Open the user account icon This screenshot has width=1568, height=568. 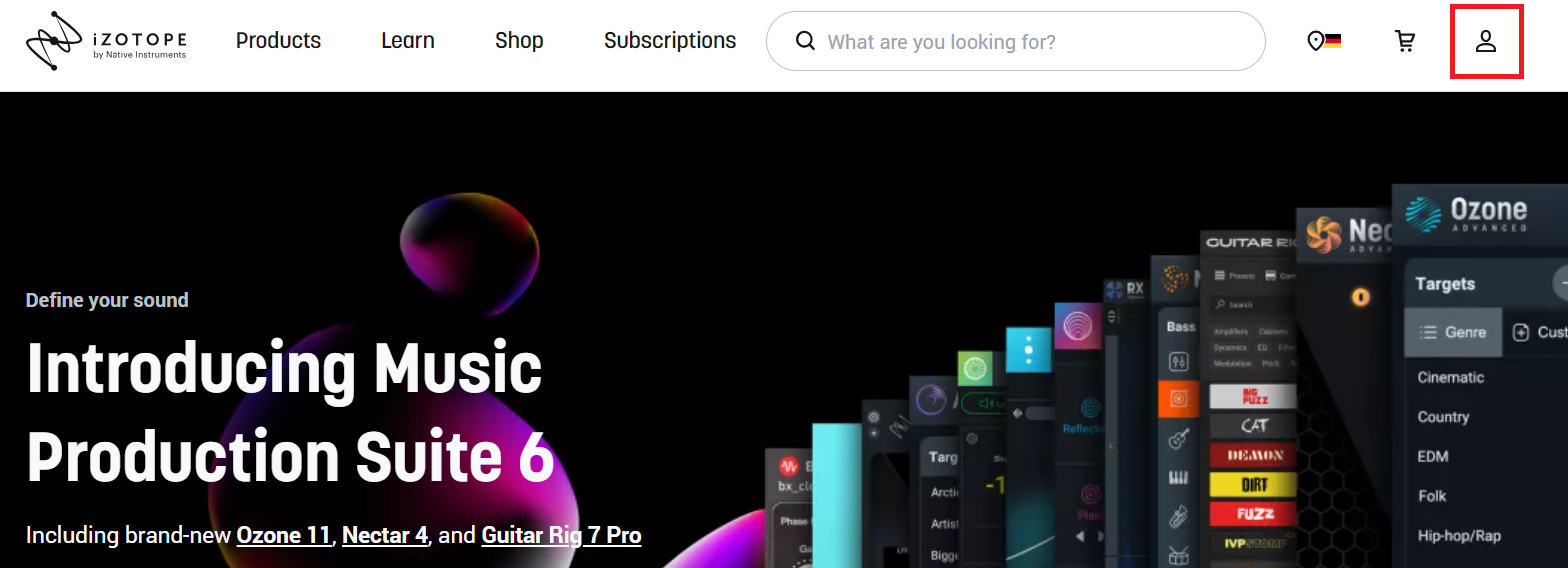point(1486,41)
